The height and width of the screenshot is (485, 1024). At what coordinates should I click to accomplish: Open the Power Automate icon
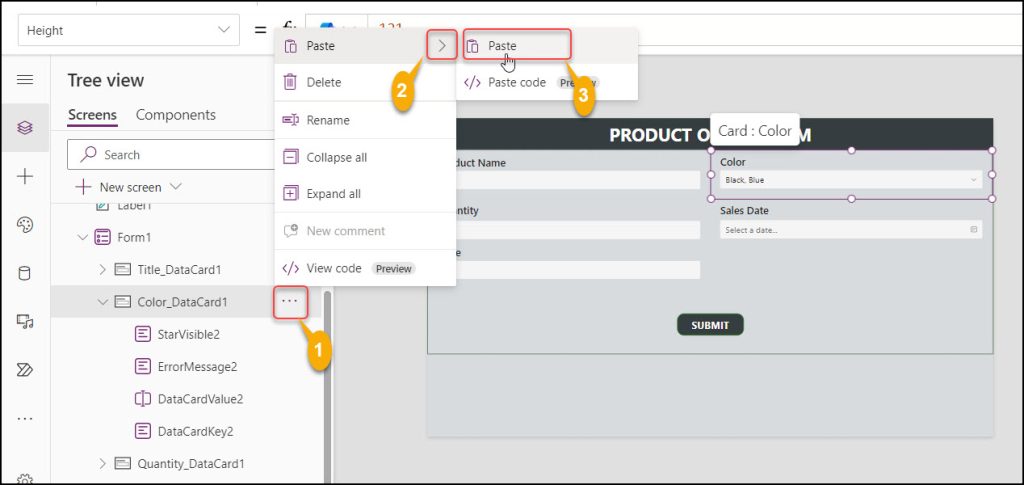pos(25,370)
